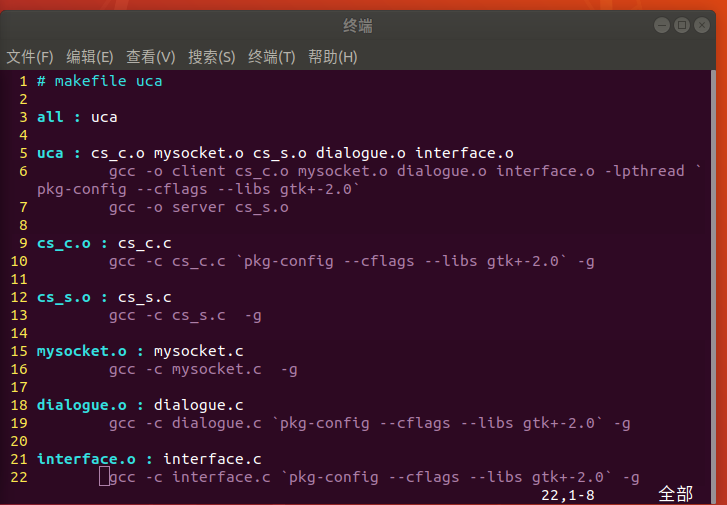Screen dimensions: 727x505
Task: Minimize the terminal window
Action: (662, 25)
